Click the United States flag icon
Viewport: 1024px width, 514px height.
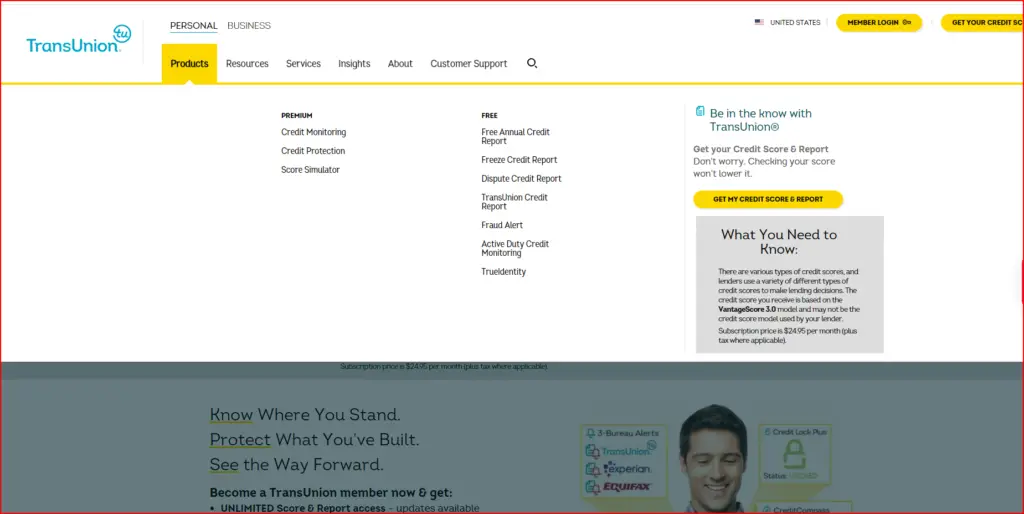click(759, 22)
